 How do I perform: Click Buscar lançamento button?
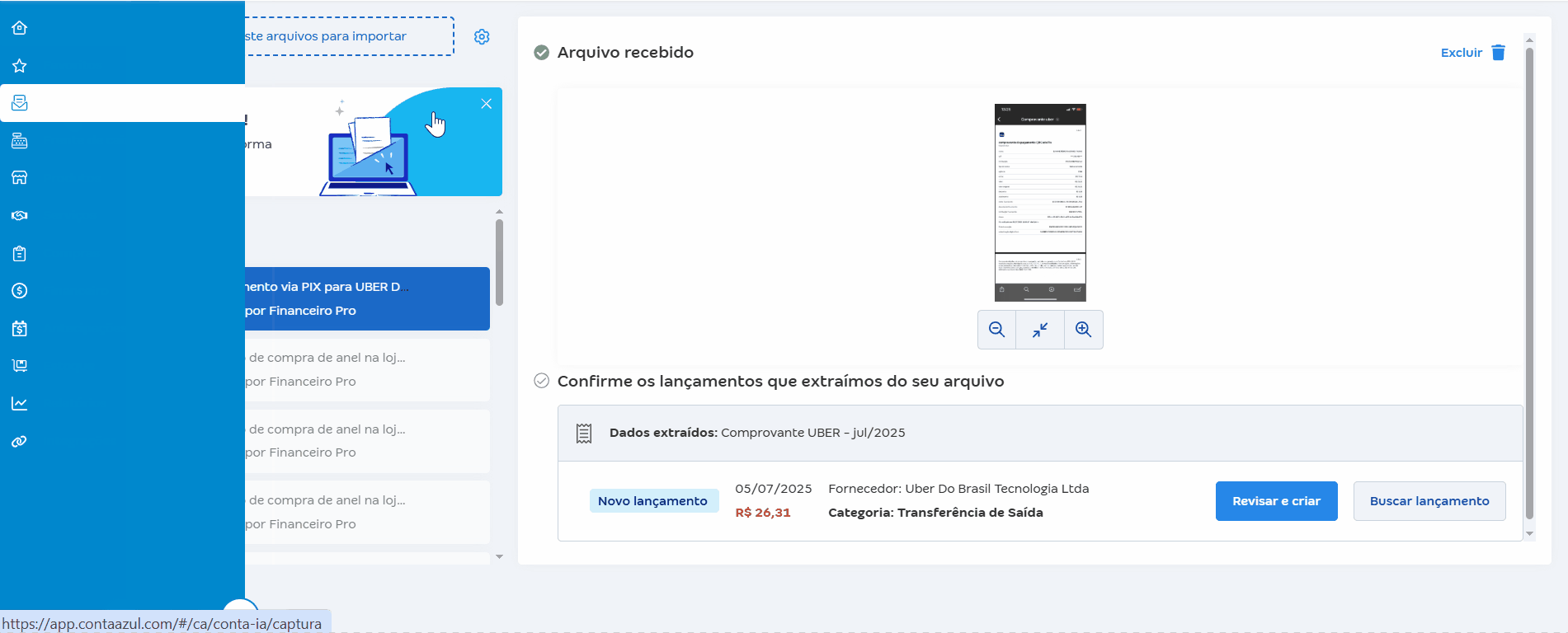tap(1429, 501)
